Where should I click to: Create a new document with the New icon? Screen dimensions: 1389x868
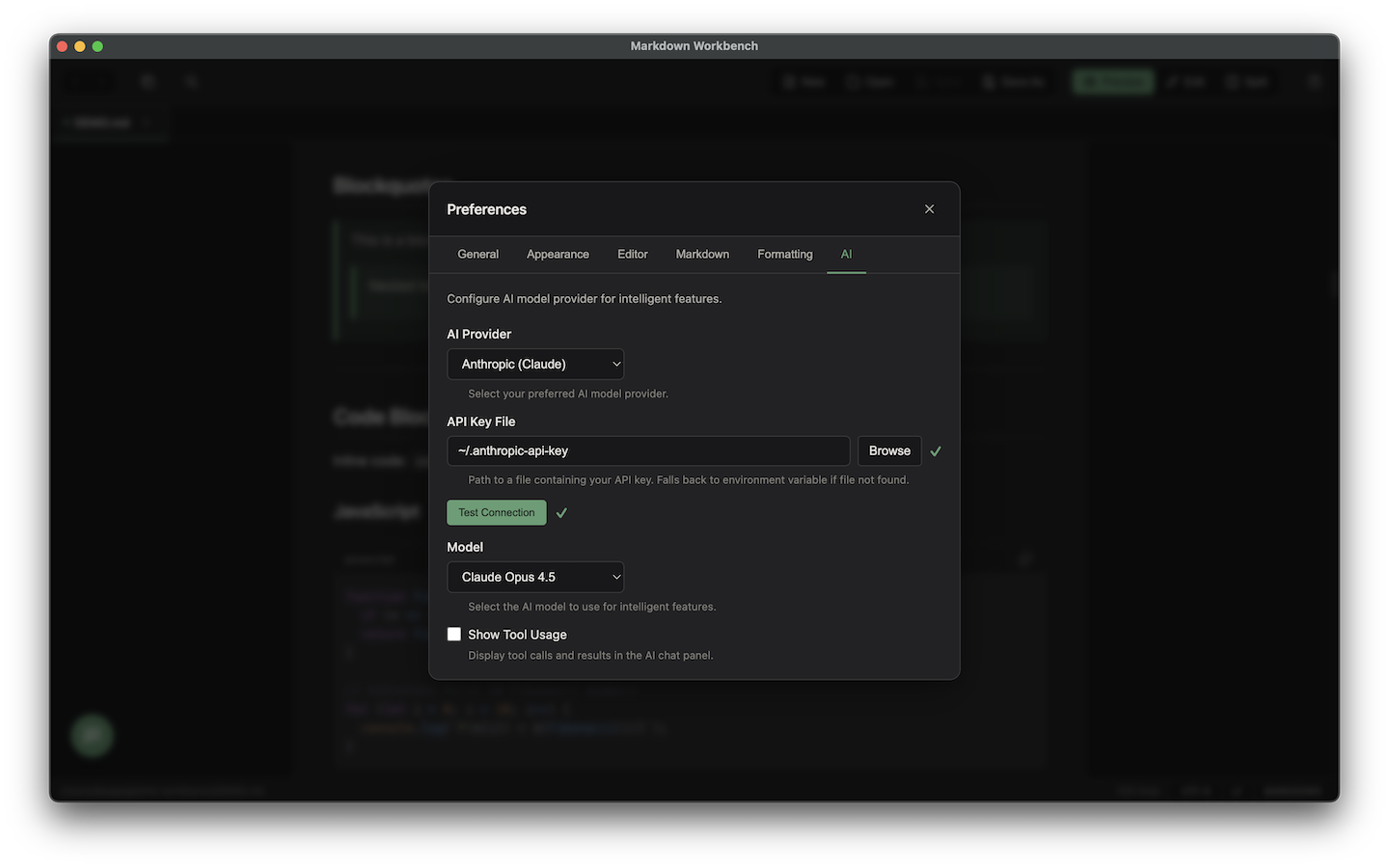point(803,81)
